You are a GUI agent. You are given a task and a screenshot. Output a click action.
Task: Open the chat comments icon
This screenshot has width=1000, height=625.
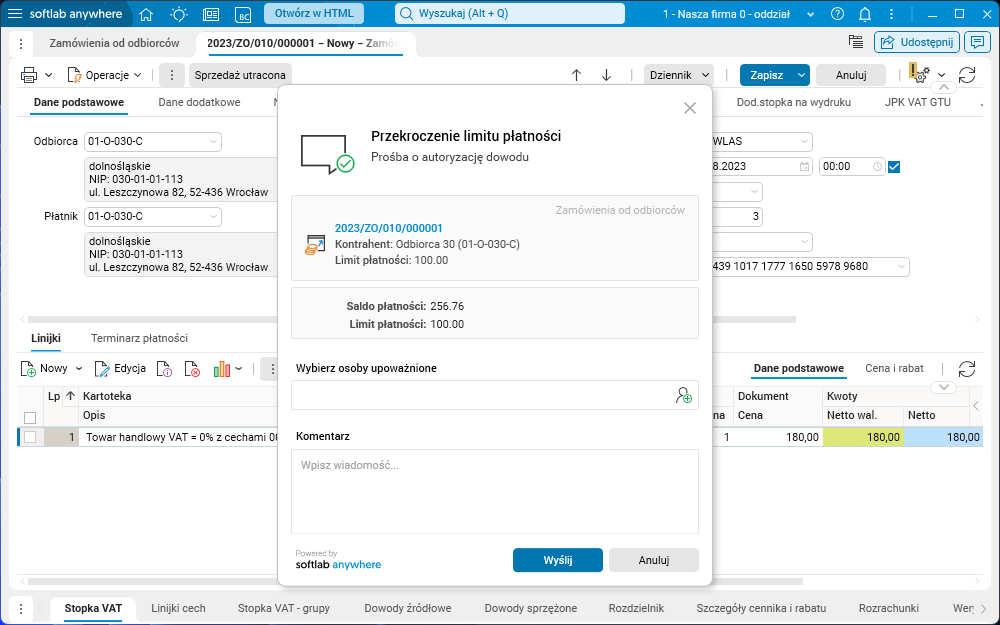pyautogui.click(x=977, y=42)
